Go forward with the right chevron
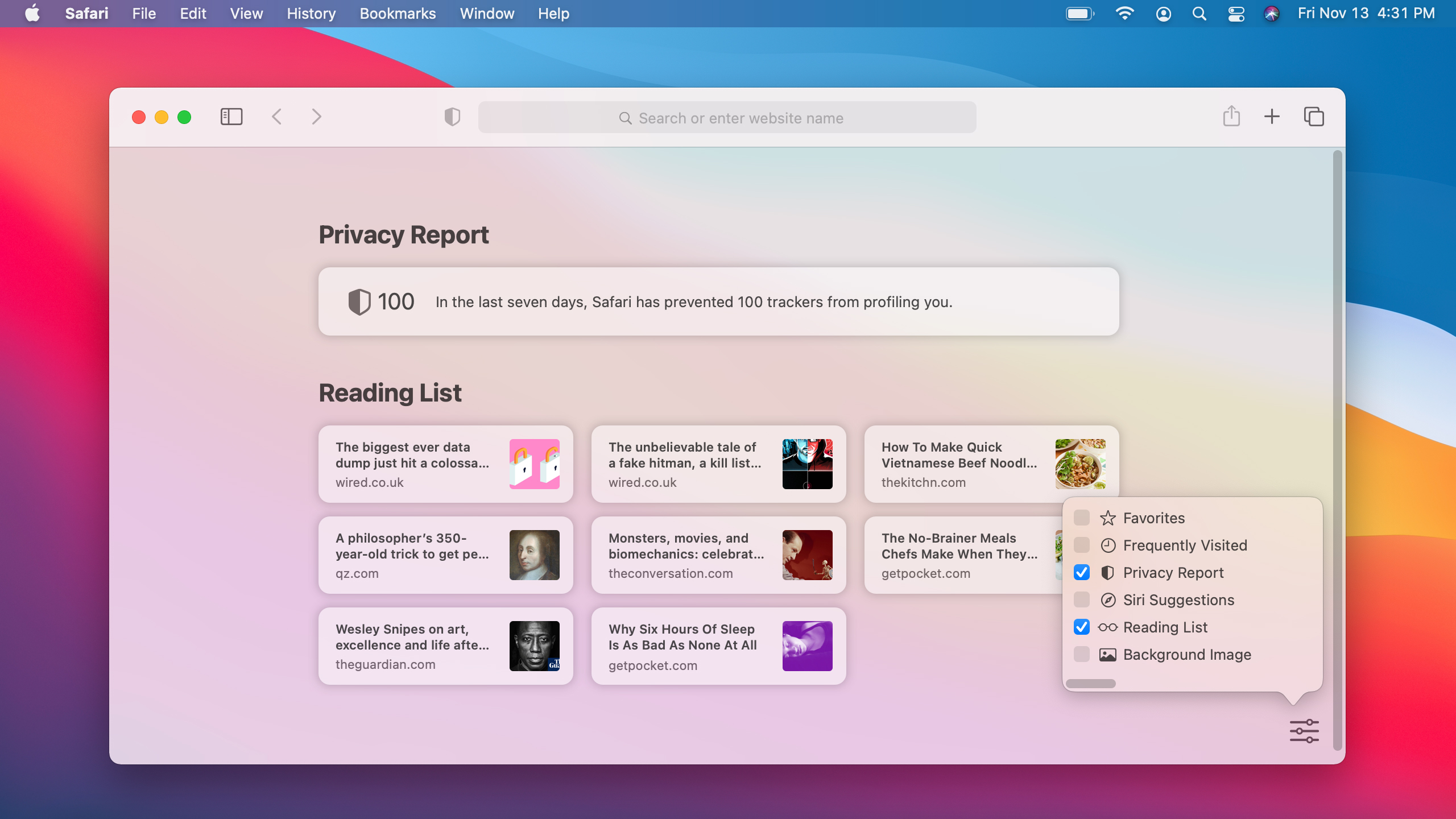The height and width of the screenshot is (819, 1456). [x=317, y=117]
